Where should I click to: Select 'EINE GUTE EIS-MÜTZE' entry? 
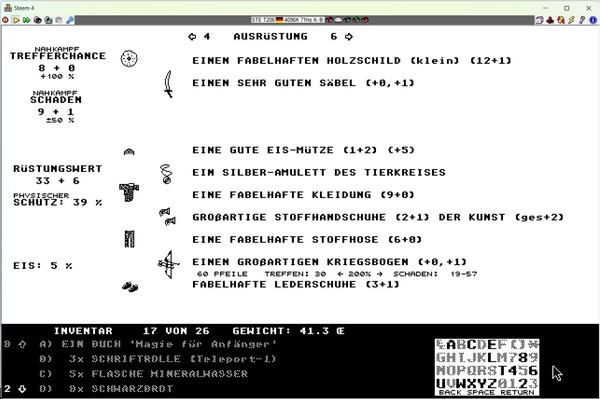coord(303,150)
